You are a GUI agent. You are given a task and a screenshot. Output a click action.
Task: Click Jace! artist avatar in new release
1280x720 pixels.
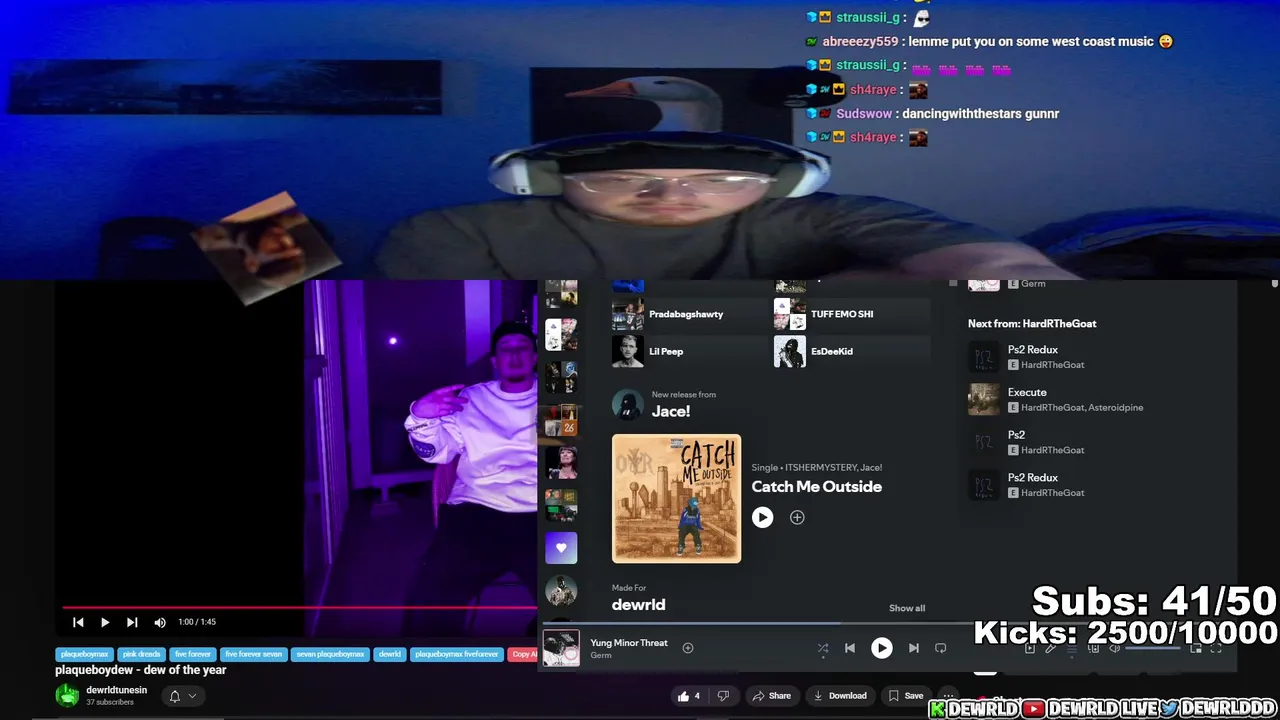[627, 404]
